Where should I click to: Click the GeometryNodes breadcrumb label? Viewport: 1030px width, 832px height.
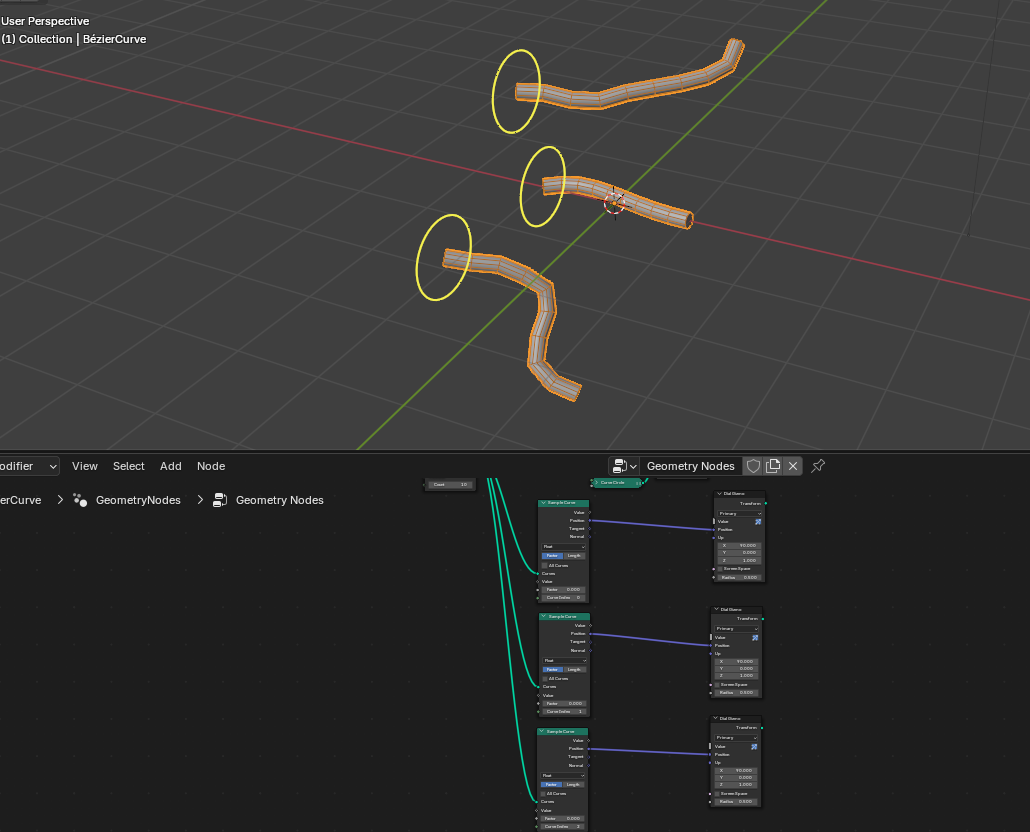tap(138, 500)
